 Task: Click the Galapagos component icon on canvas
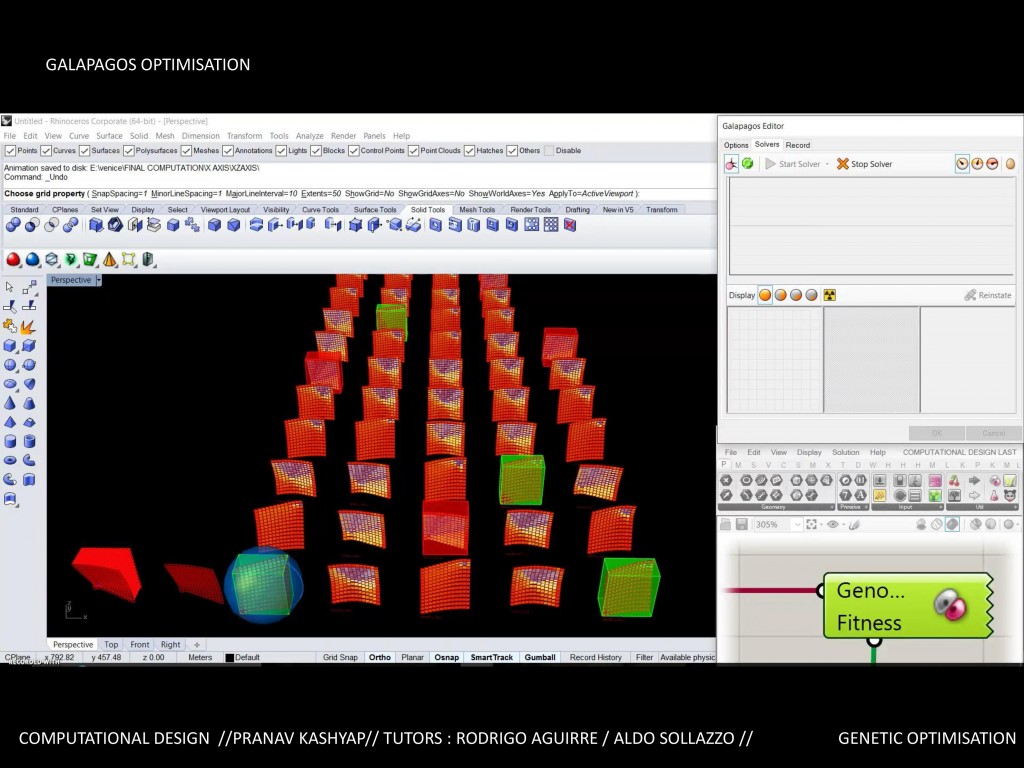[948, 605]
